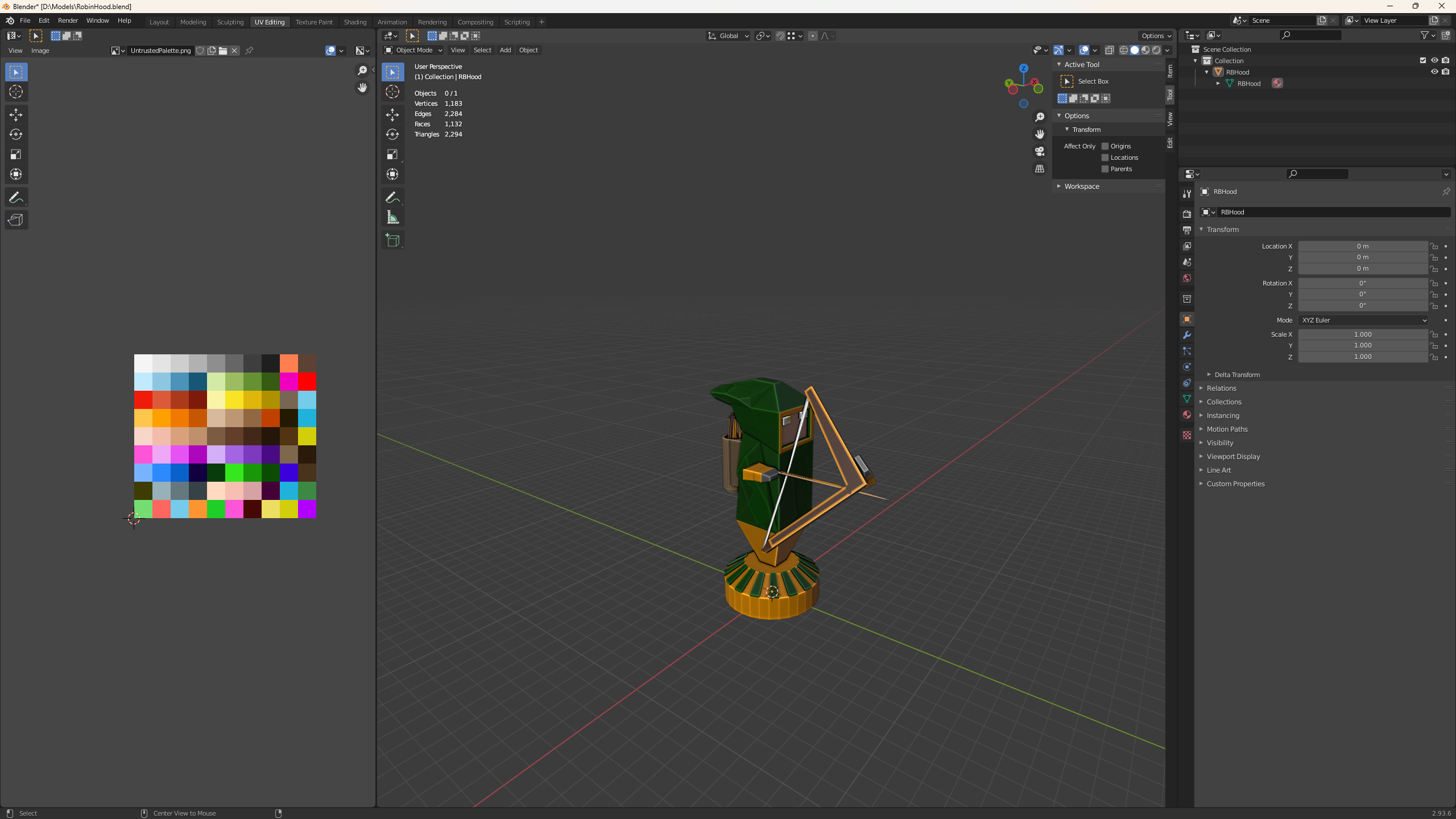The width and height of the screenshot is (1456, 819).
Task: Open the Image menu in the UV editor
Action: click(40, 51)
